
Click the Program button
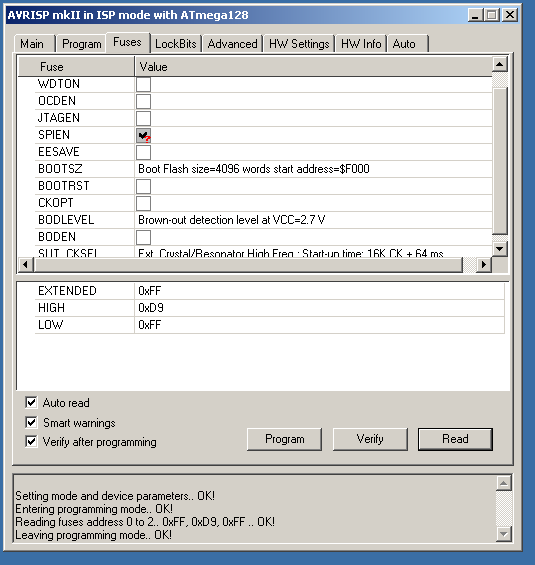284,439
